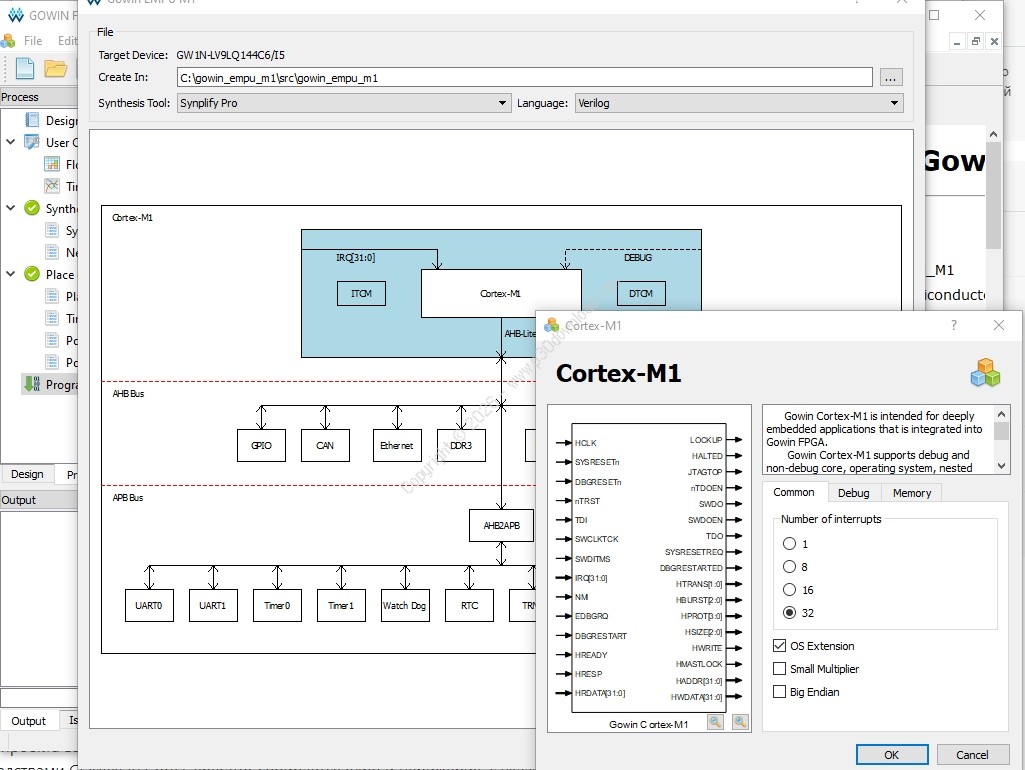Click the scroll up arrow in right document panel

[994, 134]
